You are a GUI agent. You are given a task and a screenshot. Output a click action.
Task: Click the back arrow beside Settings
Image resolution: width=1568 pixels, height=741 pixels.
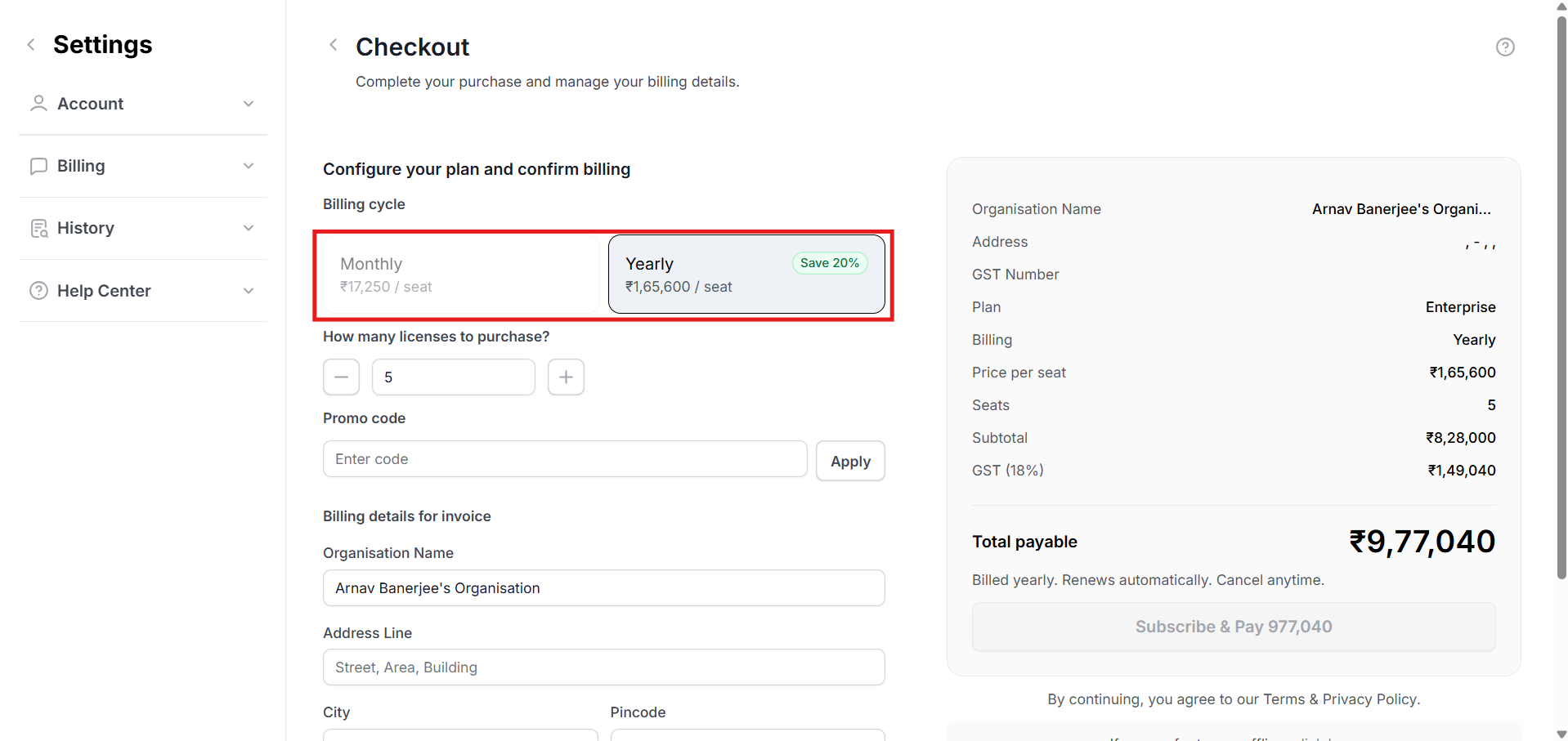click(x=31, y=45)
